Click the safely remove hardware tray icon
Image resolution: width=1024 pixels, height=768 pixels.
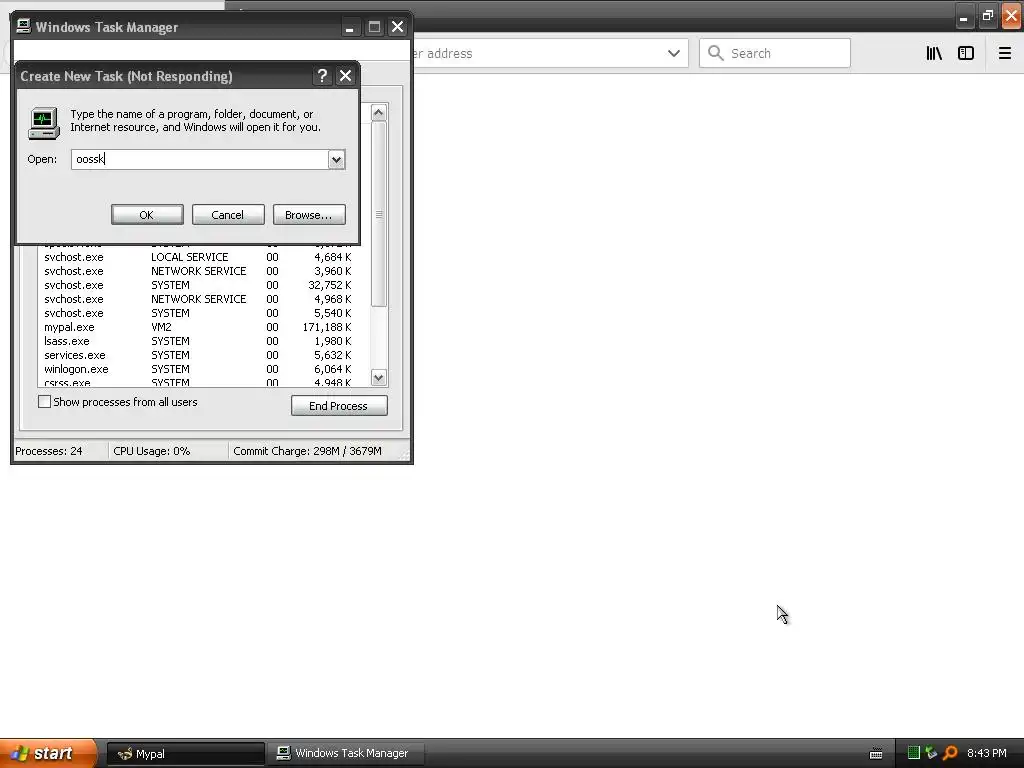(x=931, y=753)
